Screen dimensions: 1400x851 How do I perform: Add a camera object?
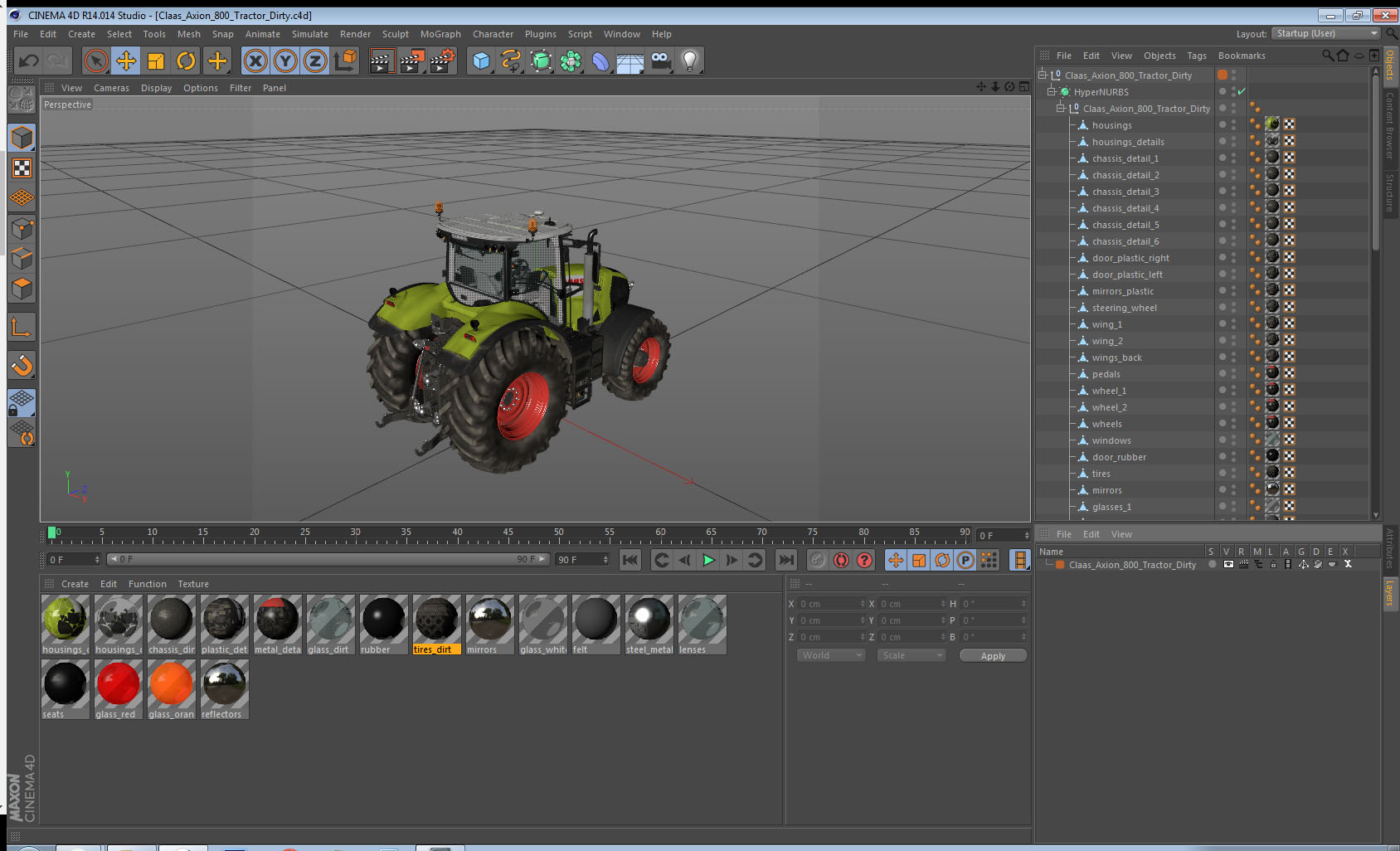(x=660, y=61)
